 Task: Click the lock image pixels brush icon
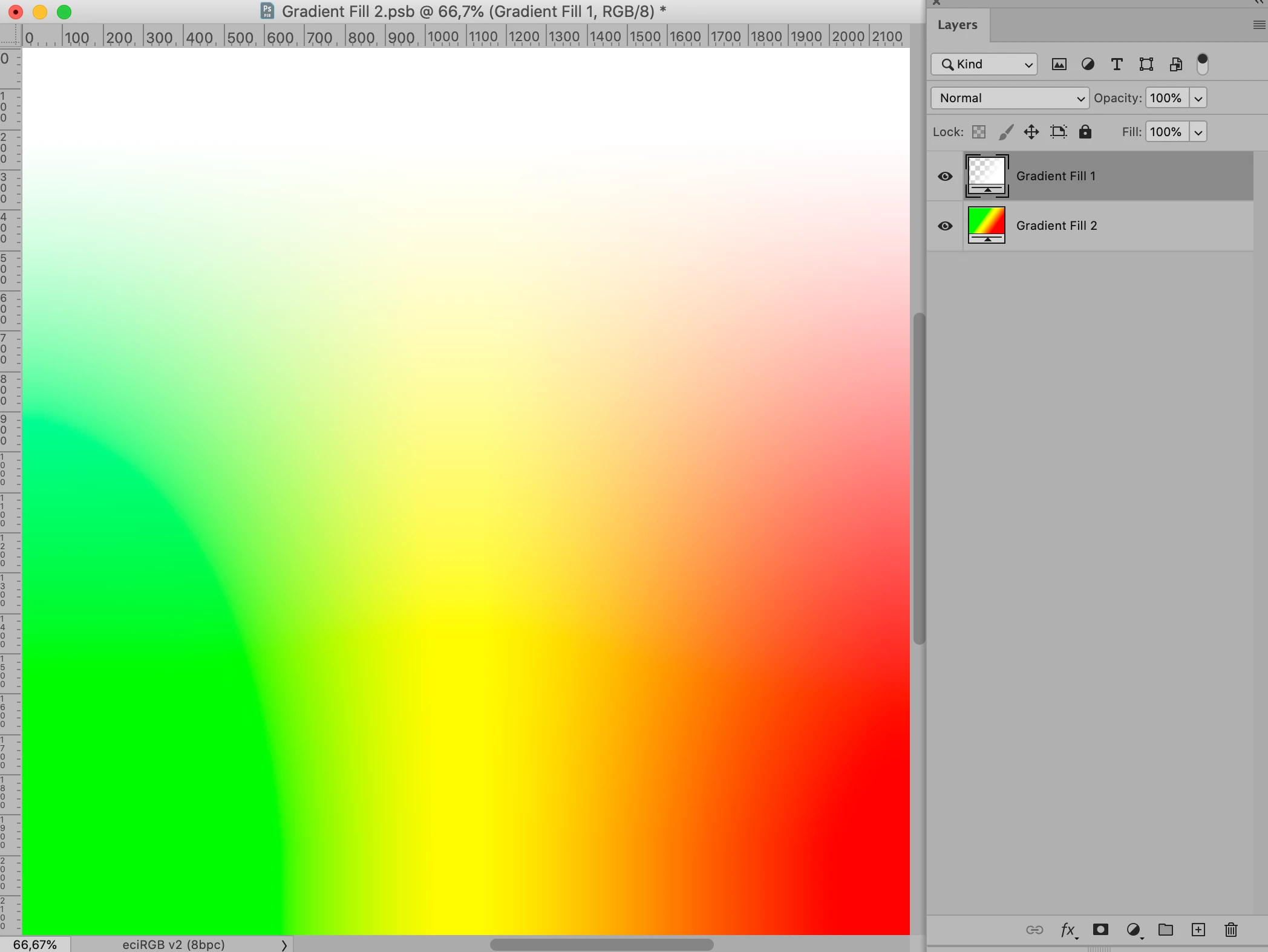point(1005,132)
